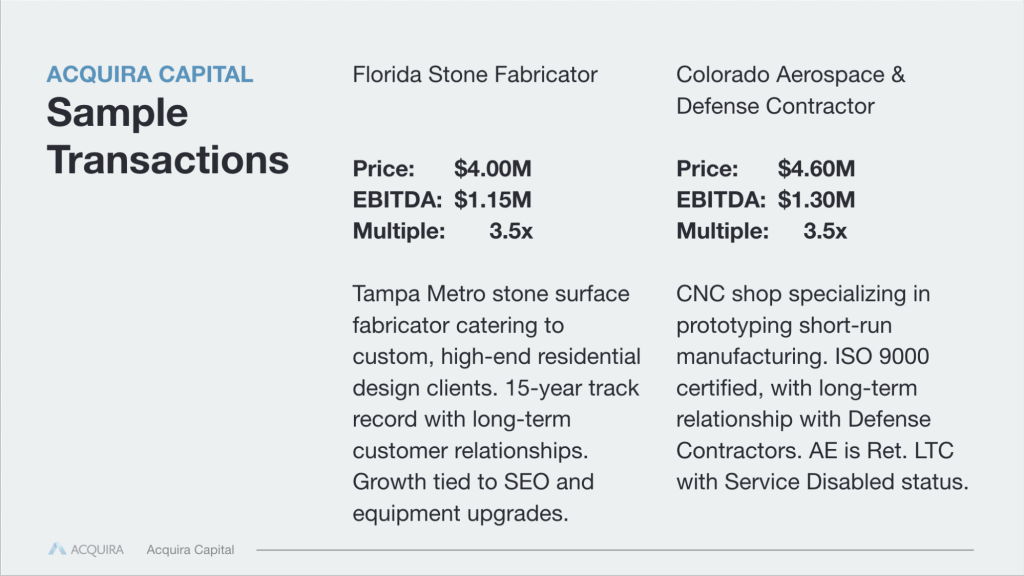This screenshot has height=576, width=1024.
Task: Click the Colorado 3.5x multiple value
Action: click(x=825, y=231)
